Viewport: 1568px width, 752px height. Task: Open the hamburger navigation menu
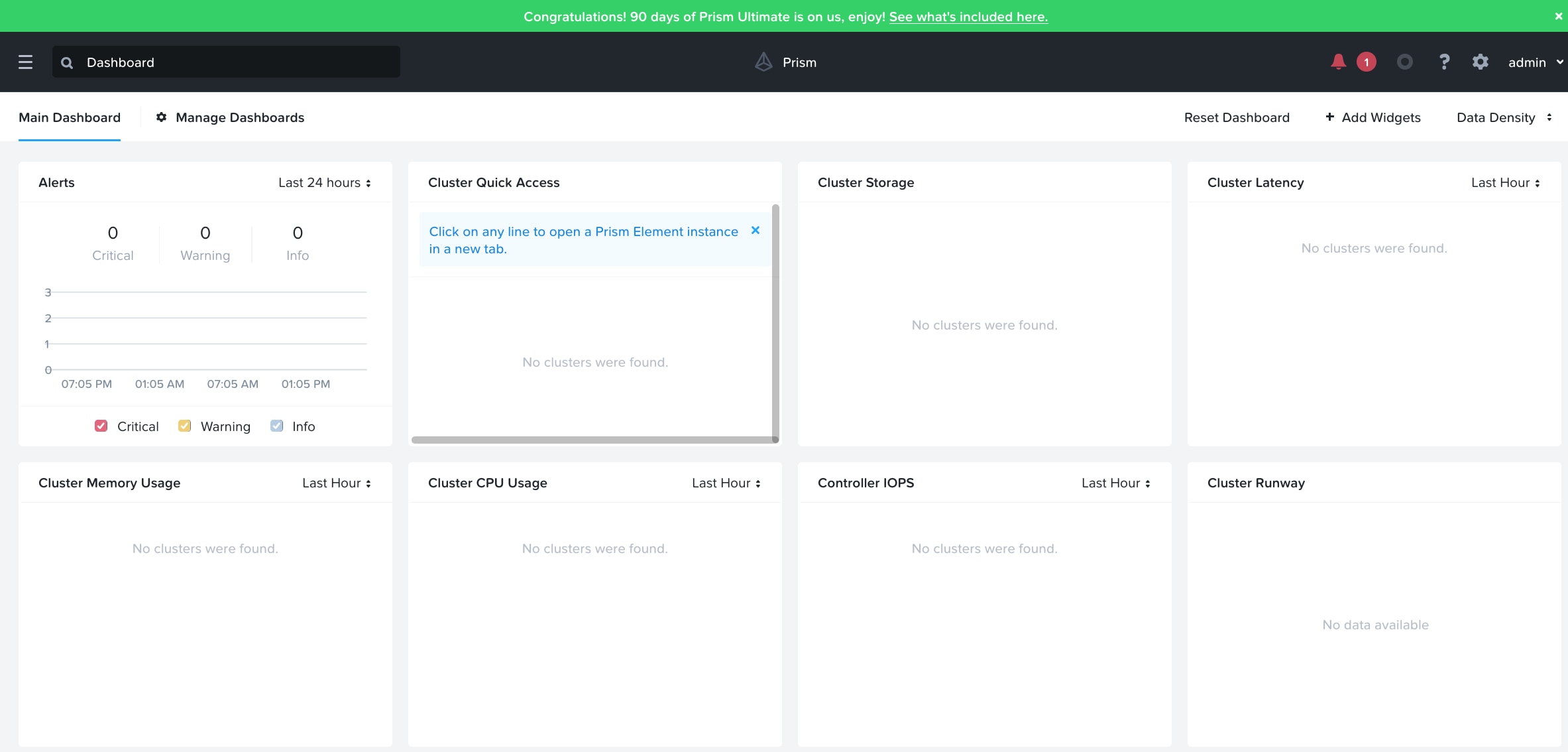pos(25,62)
